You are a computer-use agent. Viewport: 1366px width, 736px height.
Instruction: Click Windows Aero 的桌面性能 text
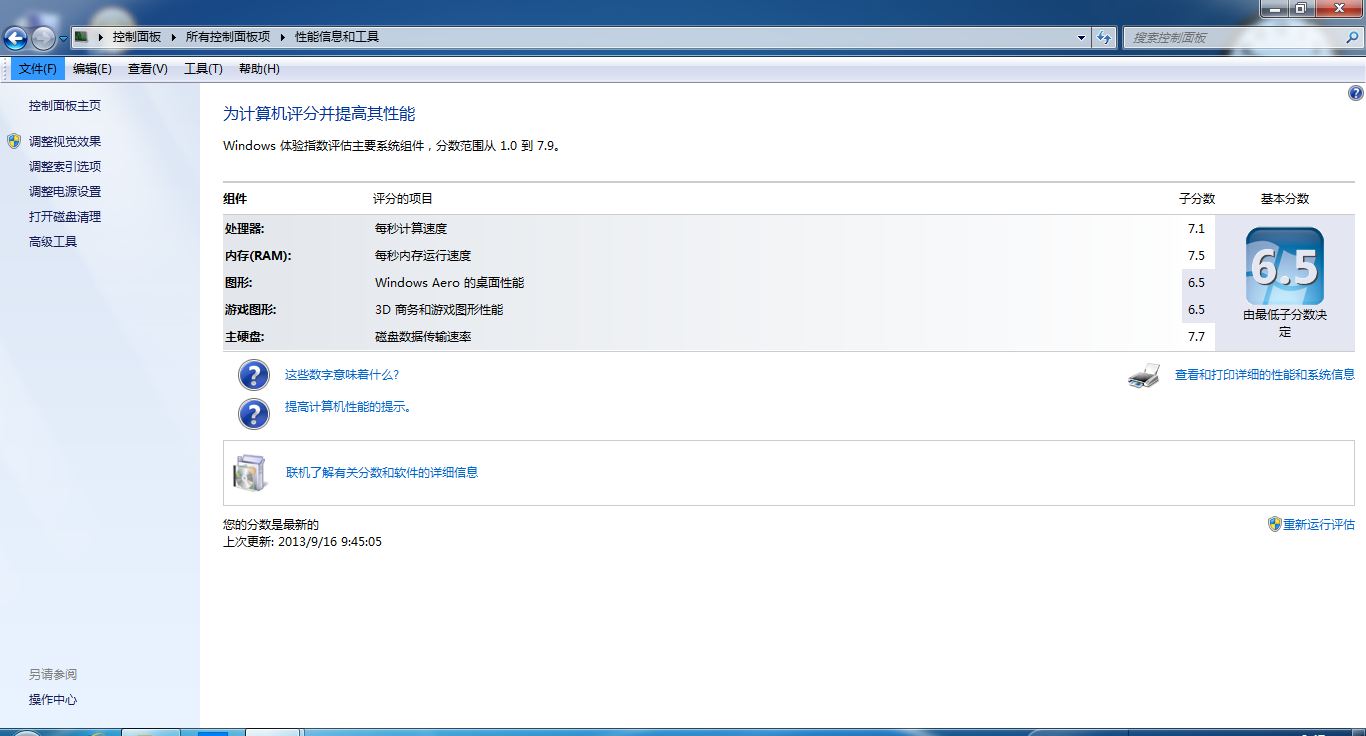pyautogui.click(x=449, y=282)
